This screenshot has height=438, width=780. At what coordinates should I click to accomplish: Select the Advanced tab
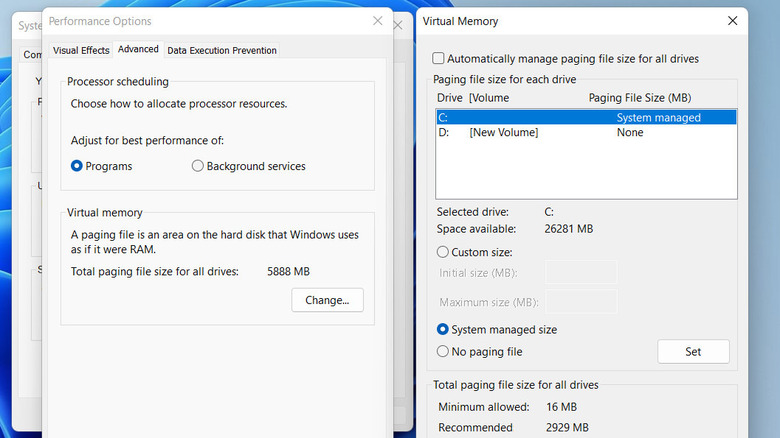point(138,50)
